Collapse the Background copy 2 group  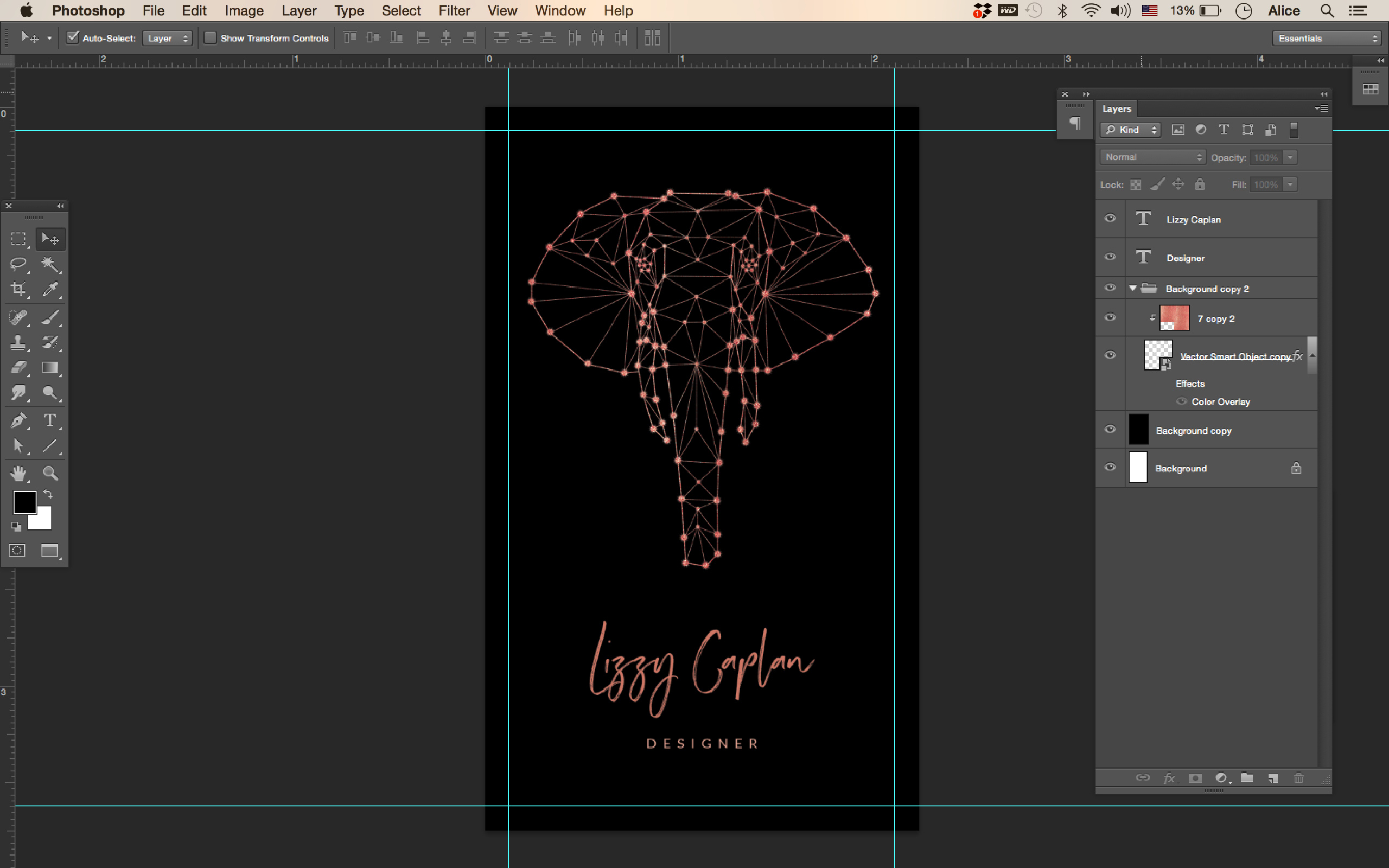click(x=1132, y=288)
